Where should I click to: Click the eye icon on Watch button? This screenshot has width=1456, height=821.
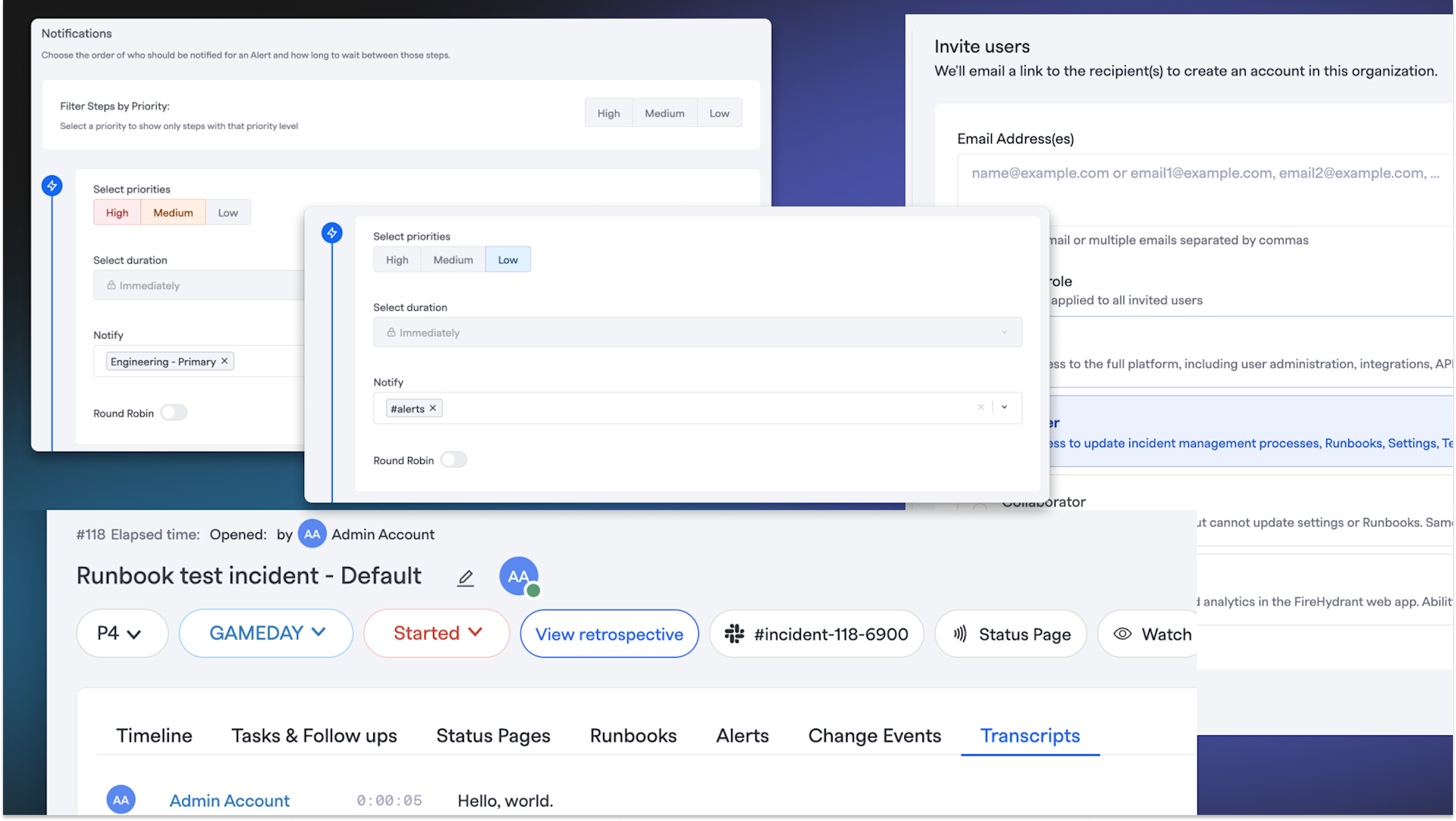(x=1122, y=634)
